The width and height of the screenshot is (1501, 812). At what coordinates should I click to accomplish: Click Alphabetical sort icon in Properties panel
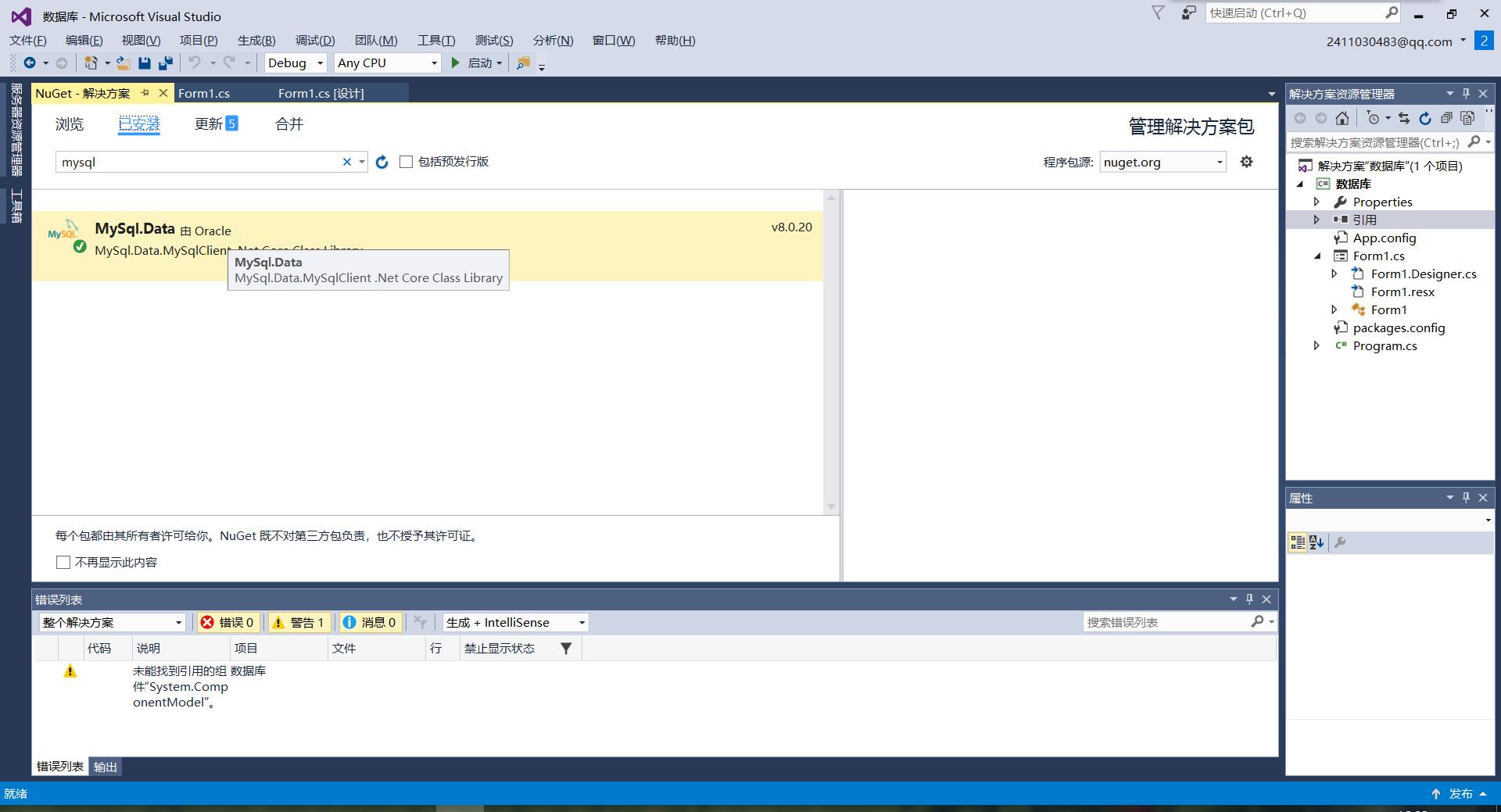1317,542
